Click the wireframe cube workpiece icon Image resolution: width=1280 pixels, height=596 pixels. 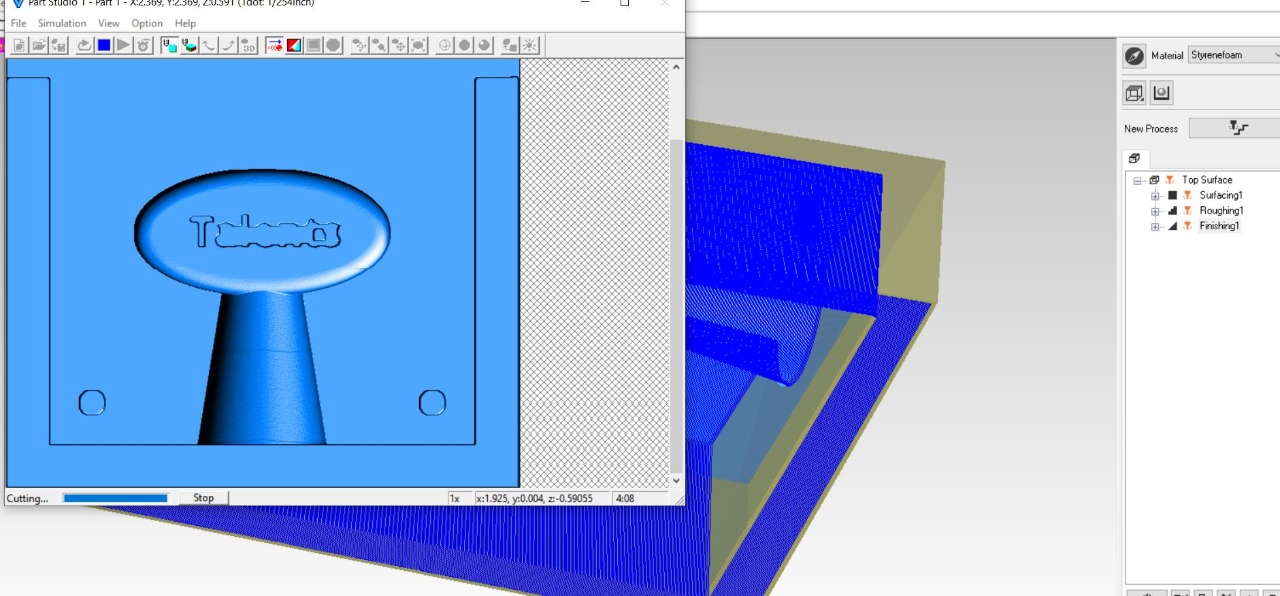pyautogui.click(x=1134, y=93)
